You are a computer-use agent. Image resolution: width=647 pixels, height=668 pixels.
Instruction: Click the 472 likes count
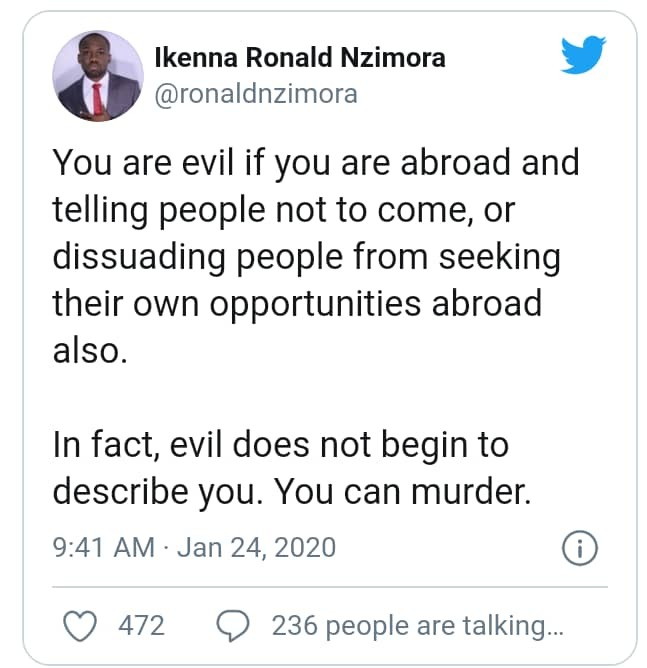(141, 625)
